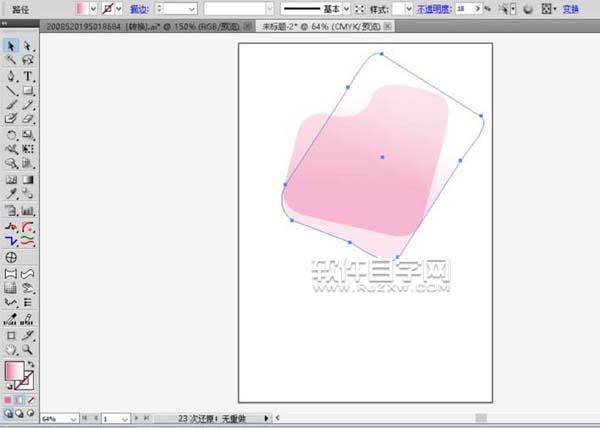Open the 不透明度 transparency panel link

coord(434,9)
